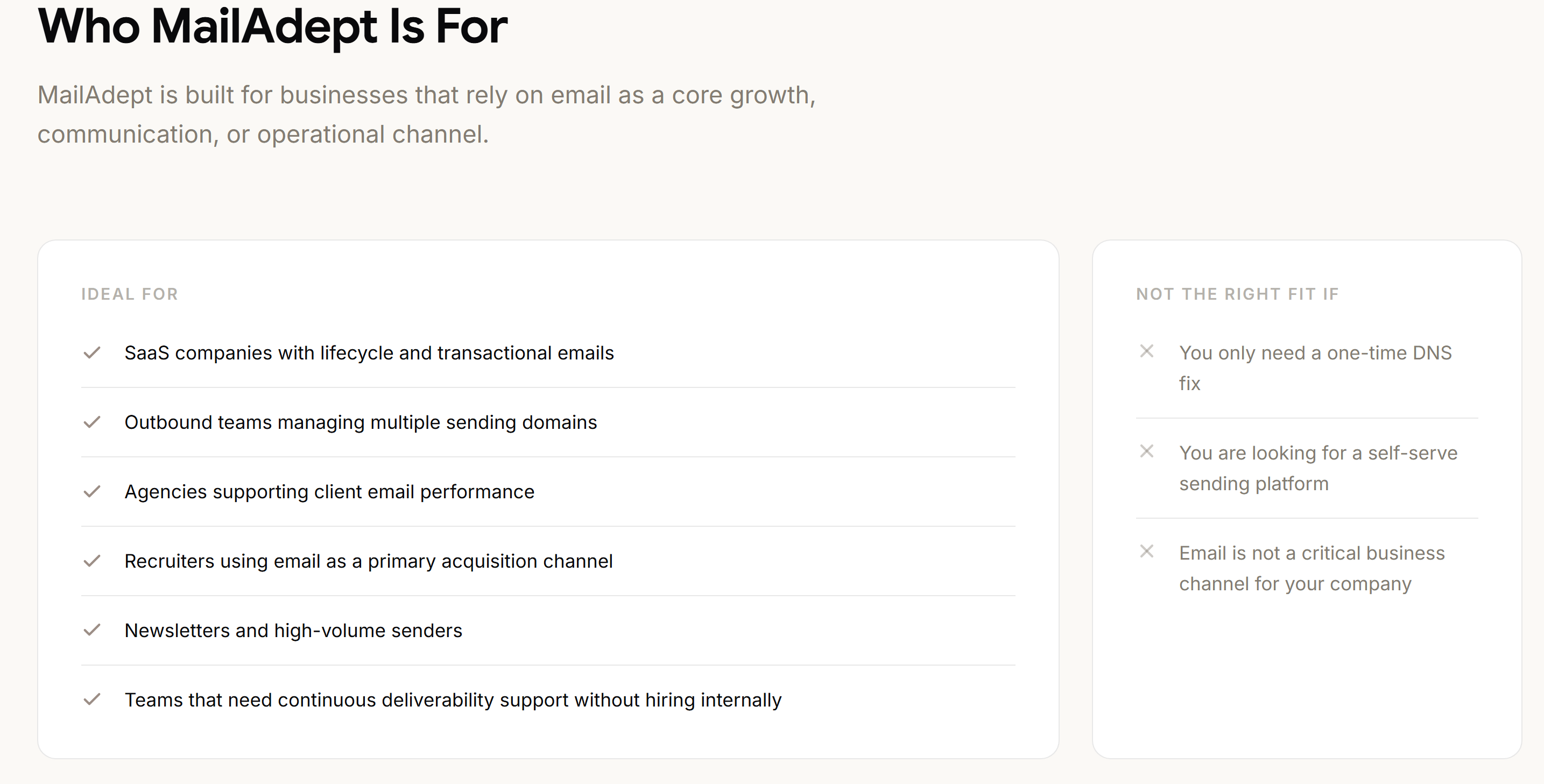Click 'Newsletters and high-volume senders' text
This screenshot has height=784, width=1544.
point(293,631)
